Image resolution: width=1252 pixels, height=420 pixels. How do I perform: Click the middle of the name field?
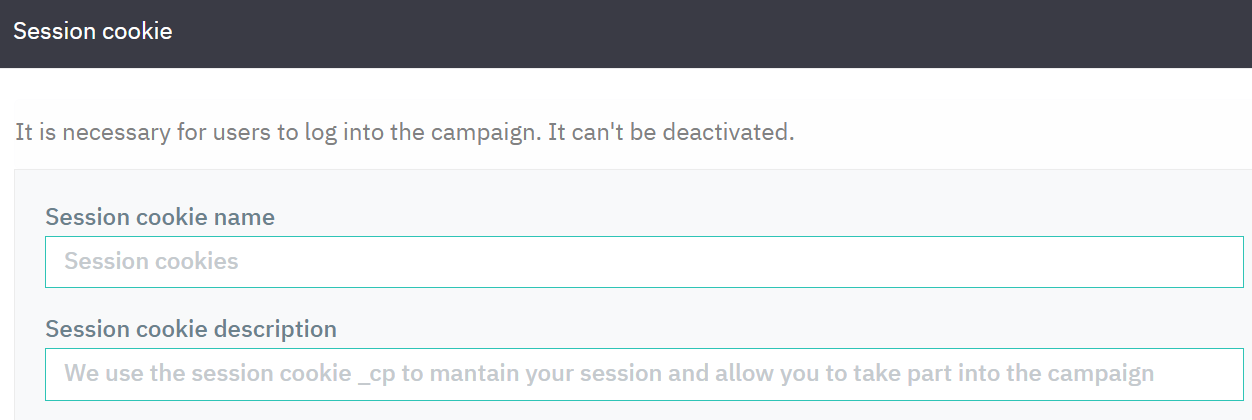coord(644,262)
